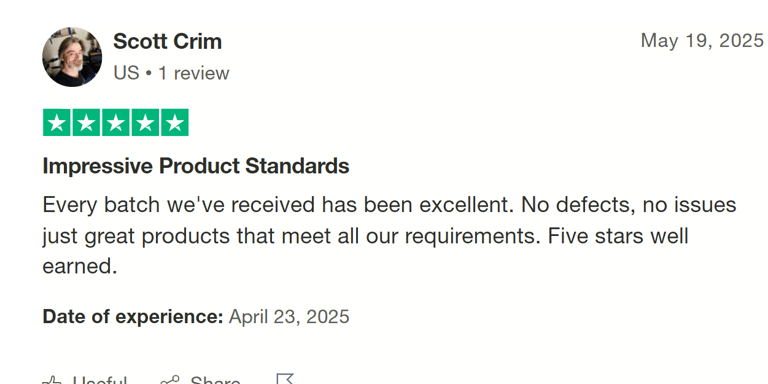
Task: Mark review as Useful
Action: coord(100,380)
